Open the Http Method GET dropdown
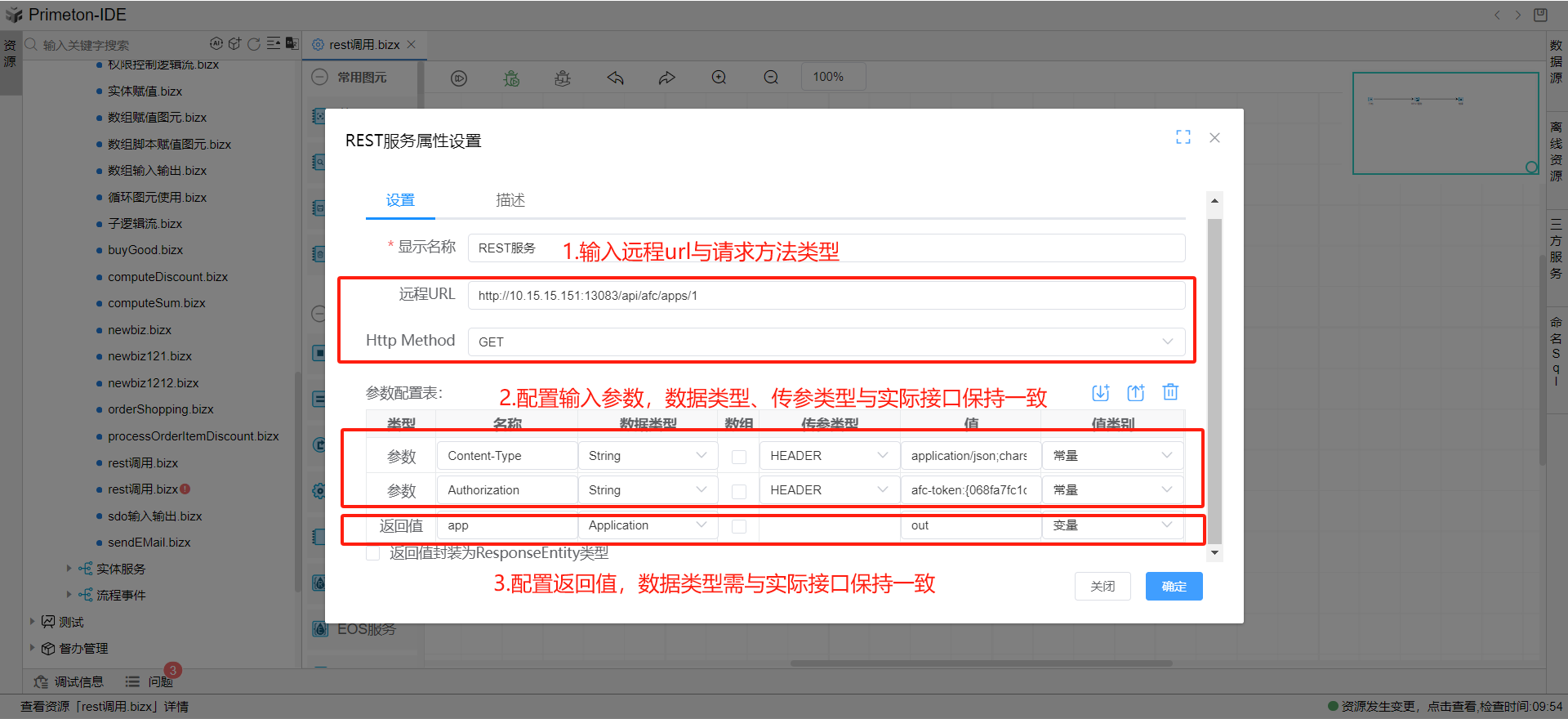The height and width of the screenshot is (719, 1568). (826, 342)
